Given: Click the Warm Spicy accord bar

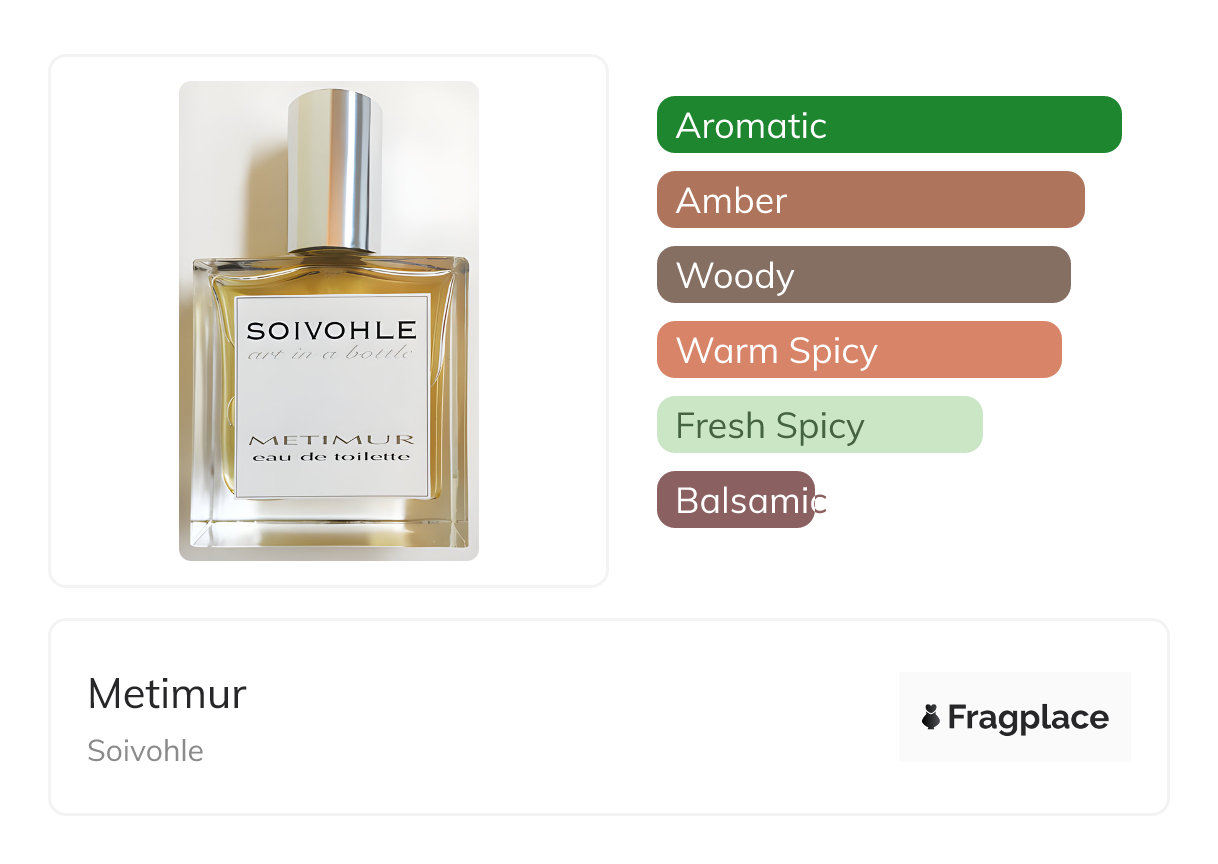Looking at the screenshot, I should click(859, 350).
